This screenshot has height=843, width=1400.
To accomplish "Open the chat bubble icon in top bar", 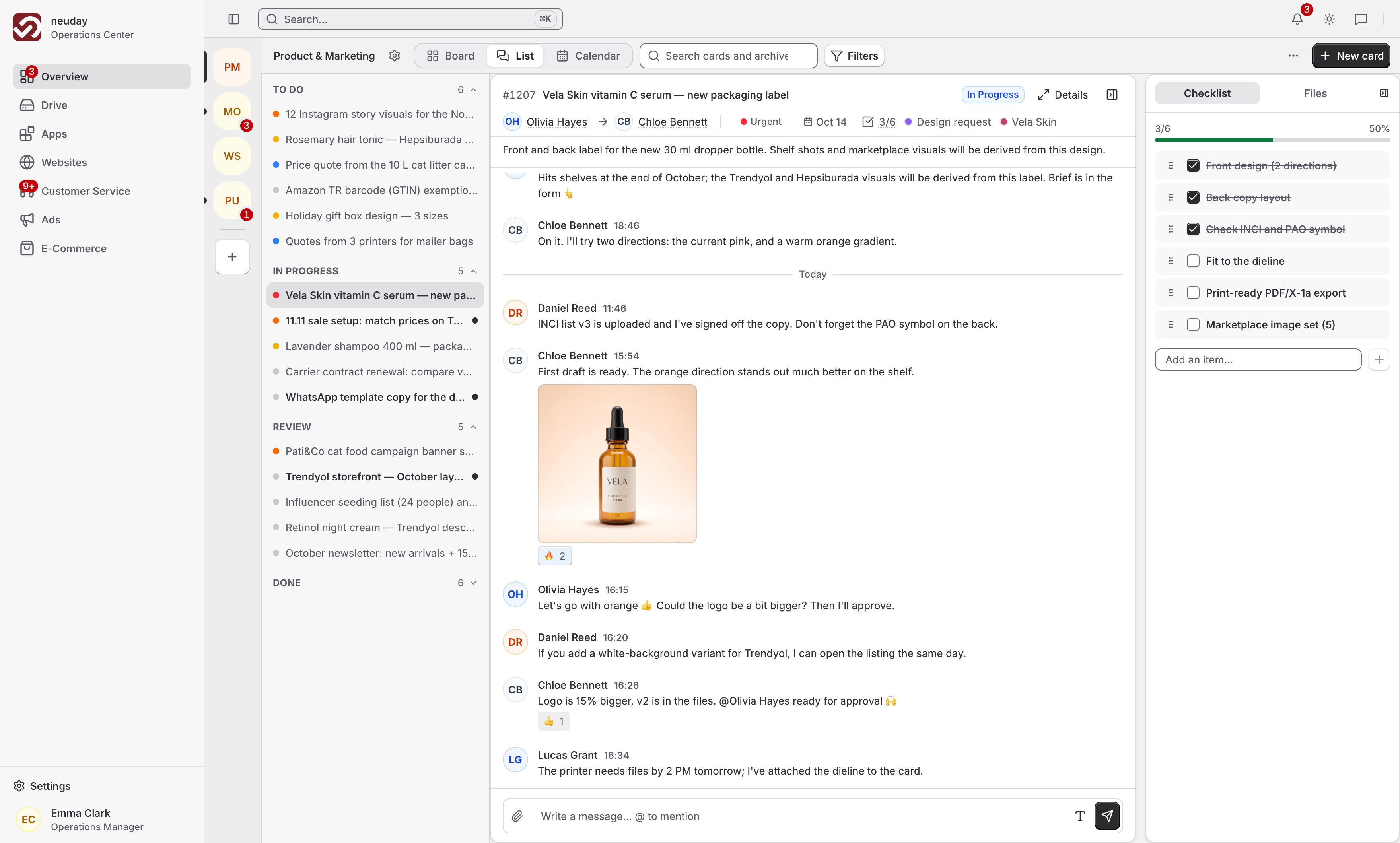I will click(x=1361, y=19).
